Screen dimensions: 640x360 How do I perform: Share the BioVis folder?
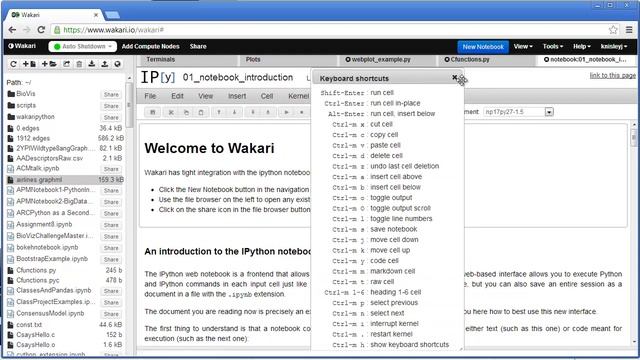coord(111,94)
